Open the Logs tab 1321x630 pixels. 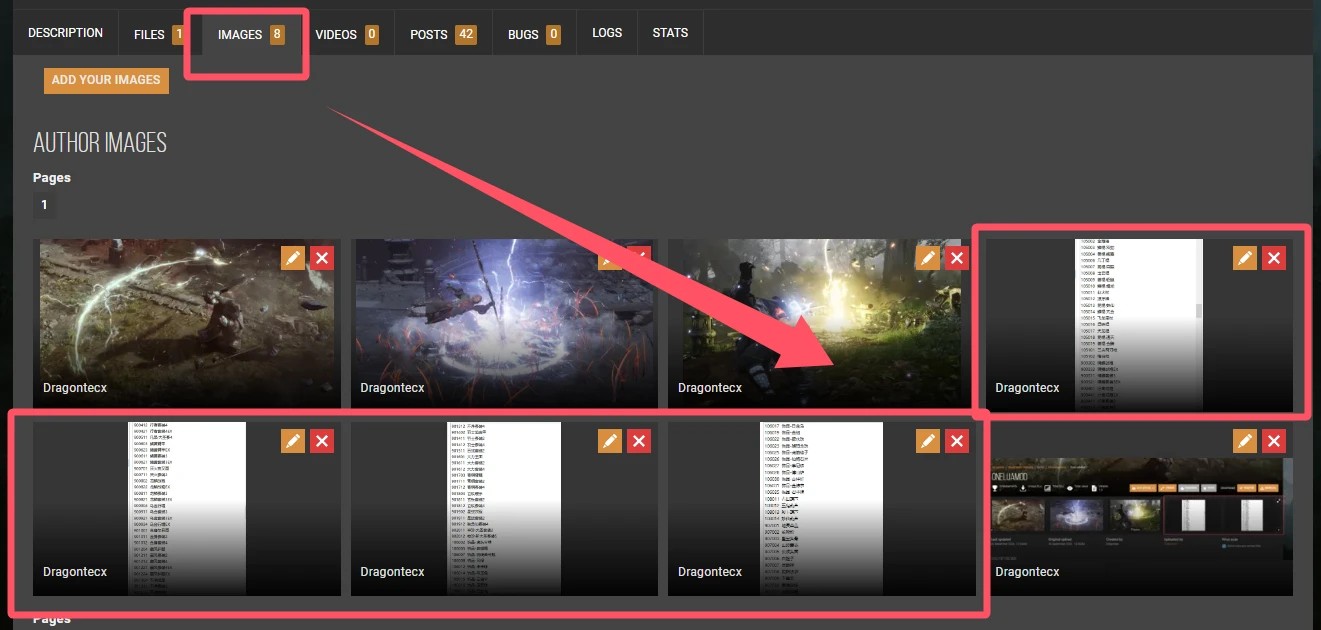(x=607, y=33)
